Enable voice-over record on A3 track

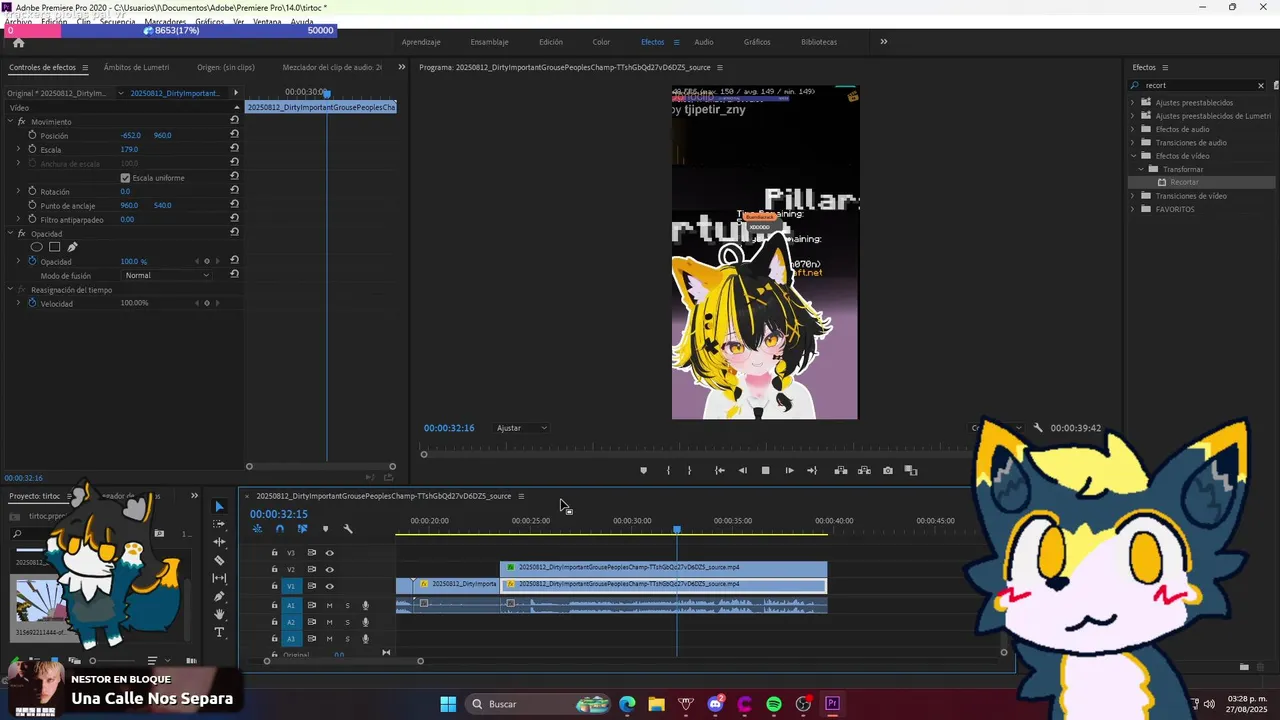click(365, 639)
